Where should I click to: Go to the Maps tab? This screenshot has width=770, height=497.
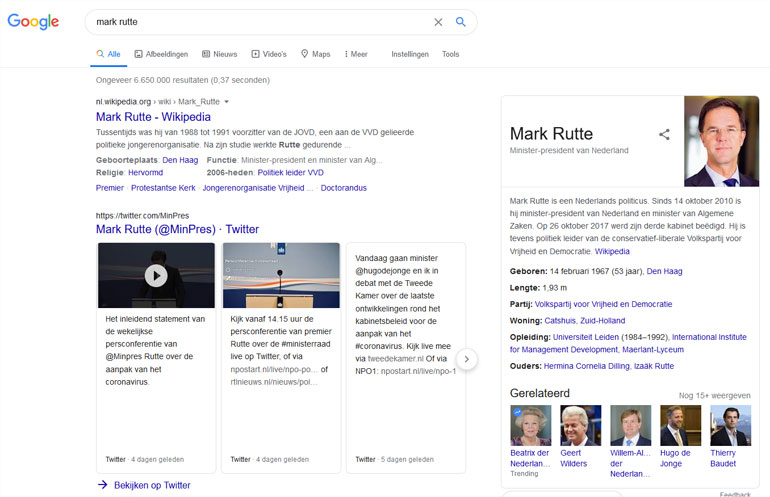316,54
